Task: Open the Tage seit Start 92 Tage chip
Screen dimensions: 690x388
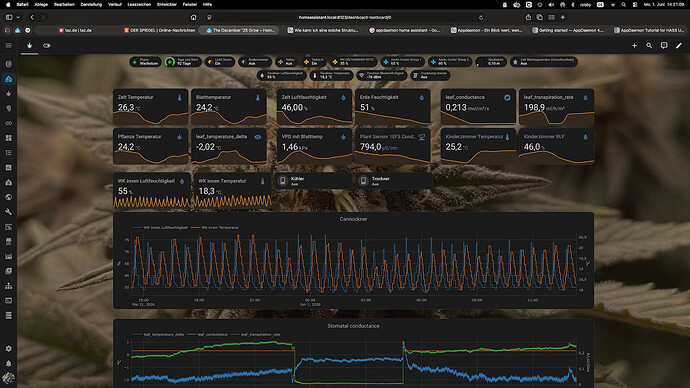Action: coord(183,62)
